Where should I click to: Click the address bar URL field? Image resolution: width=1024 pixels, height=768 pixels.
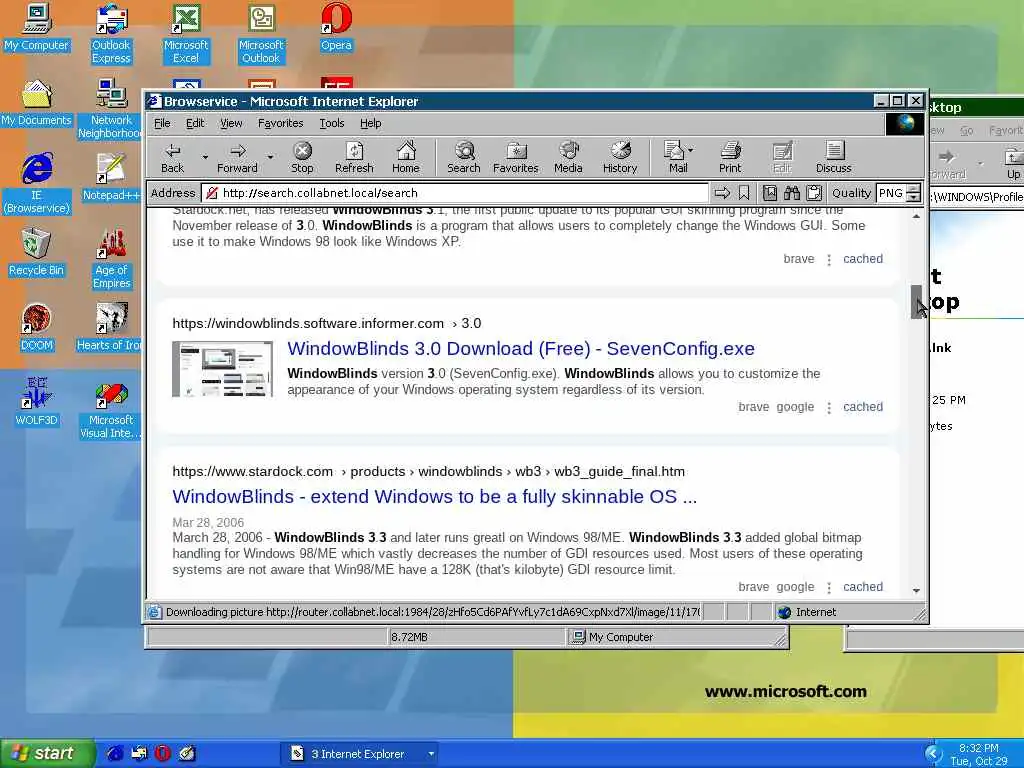455,193
